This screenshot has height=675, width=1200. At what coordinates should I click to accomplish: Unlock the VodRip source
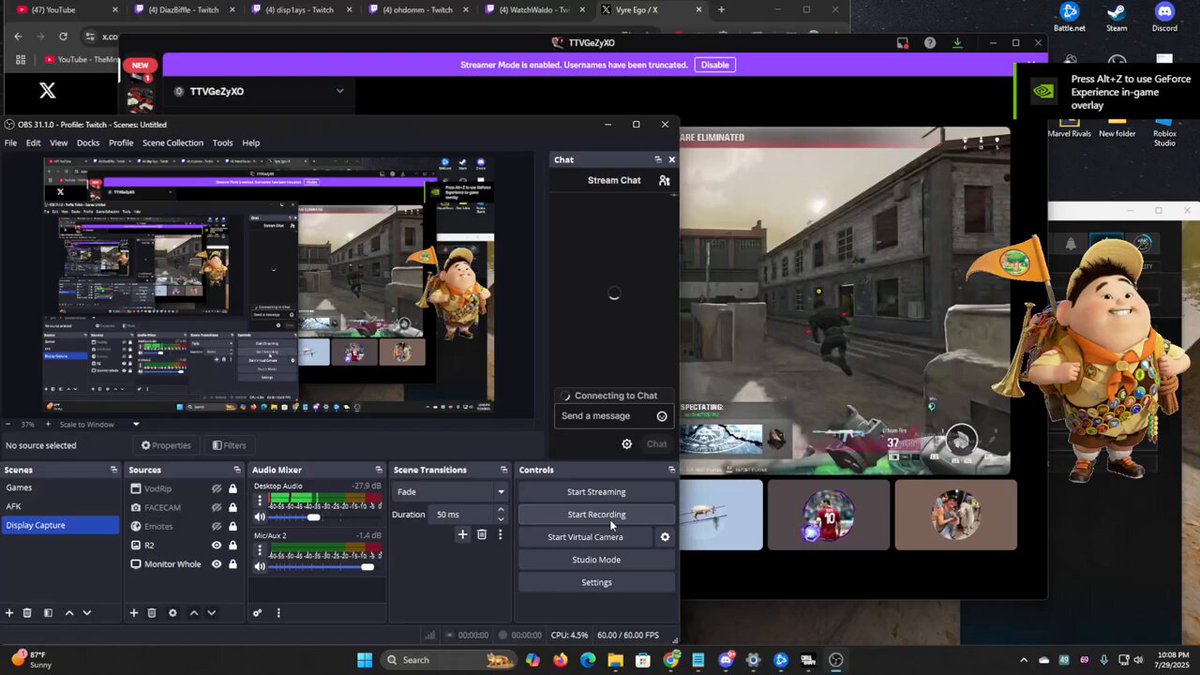(x=233, y=489)
